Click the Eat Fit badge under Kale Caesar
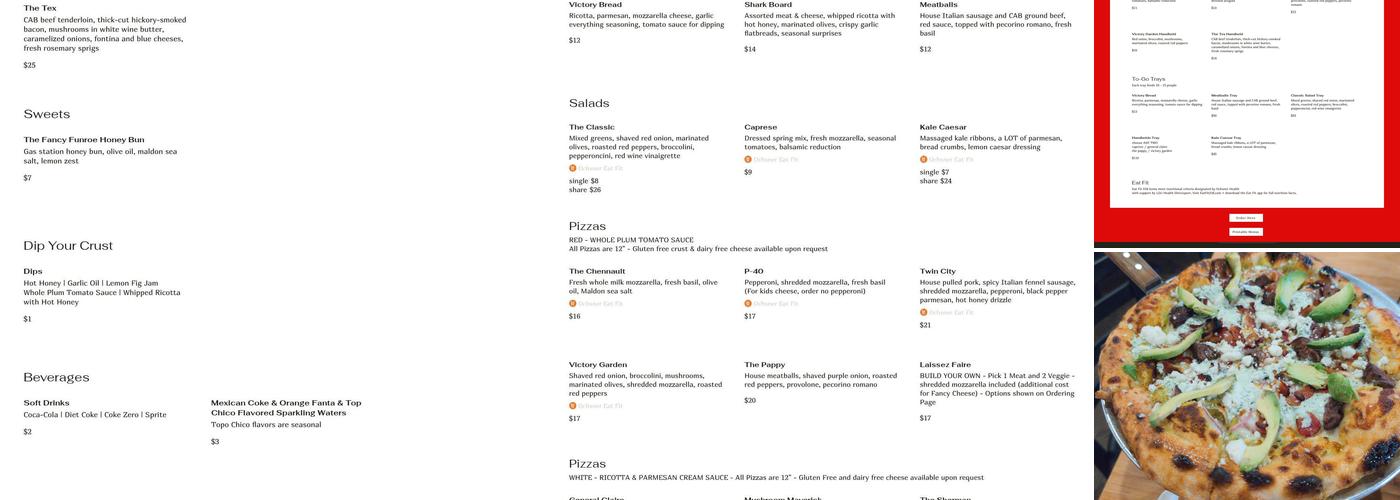The height and width of the screenshot is (500, 1400). (x=947, y=160)
